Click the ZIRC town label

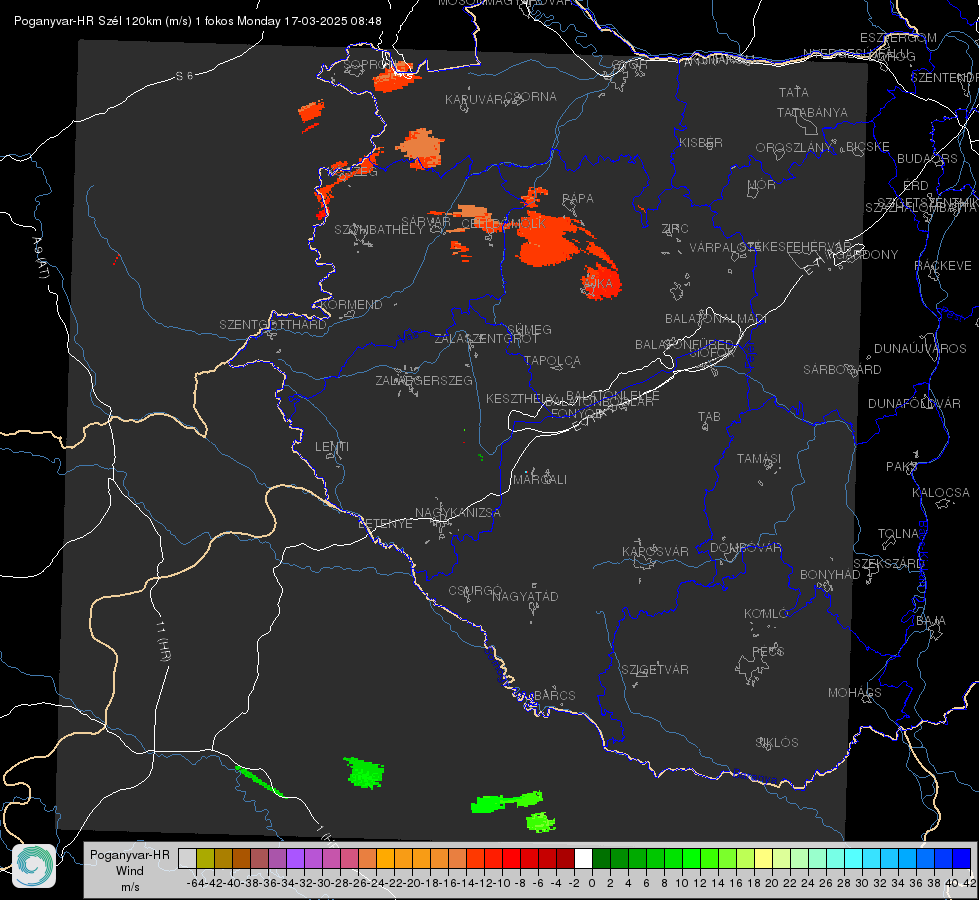[x=675, y=229]
